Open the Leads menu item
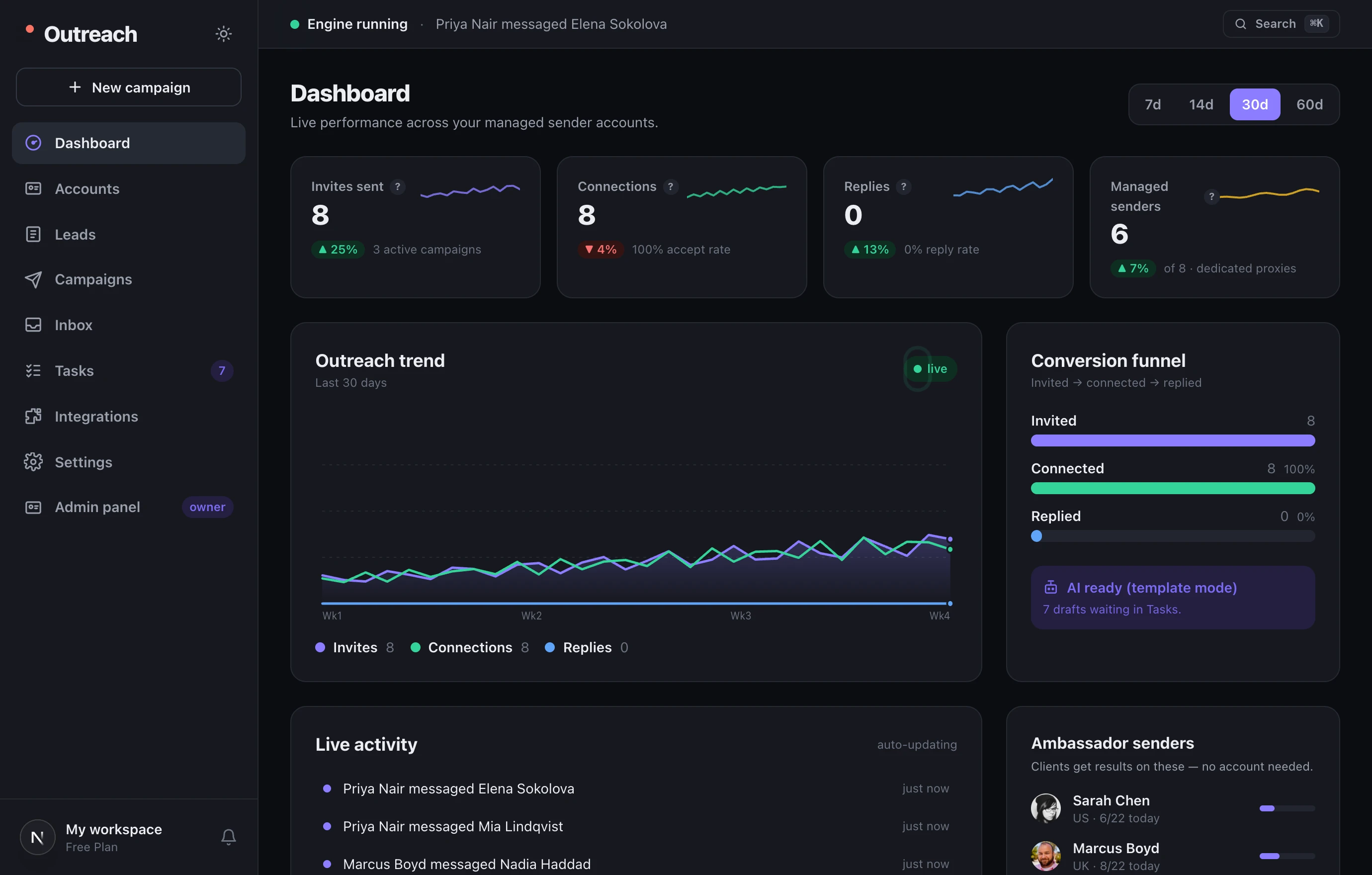This screenshot has width=1372, height=875. tap(129, 234)
